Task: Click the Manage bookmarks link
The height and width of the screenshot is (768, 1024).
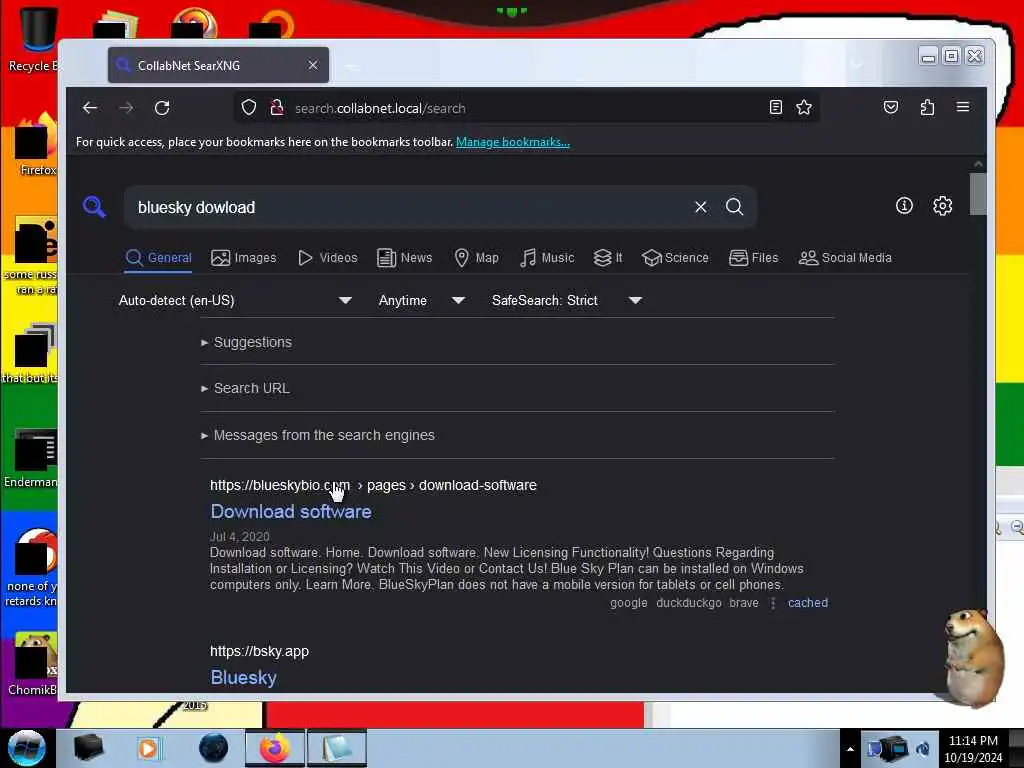Action: [513, 142]
